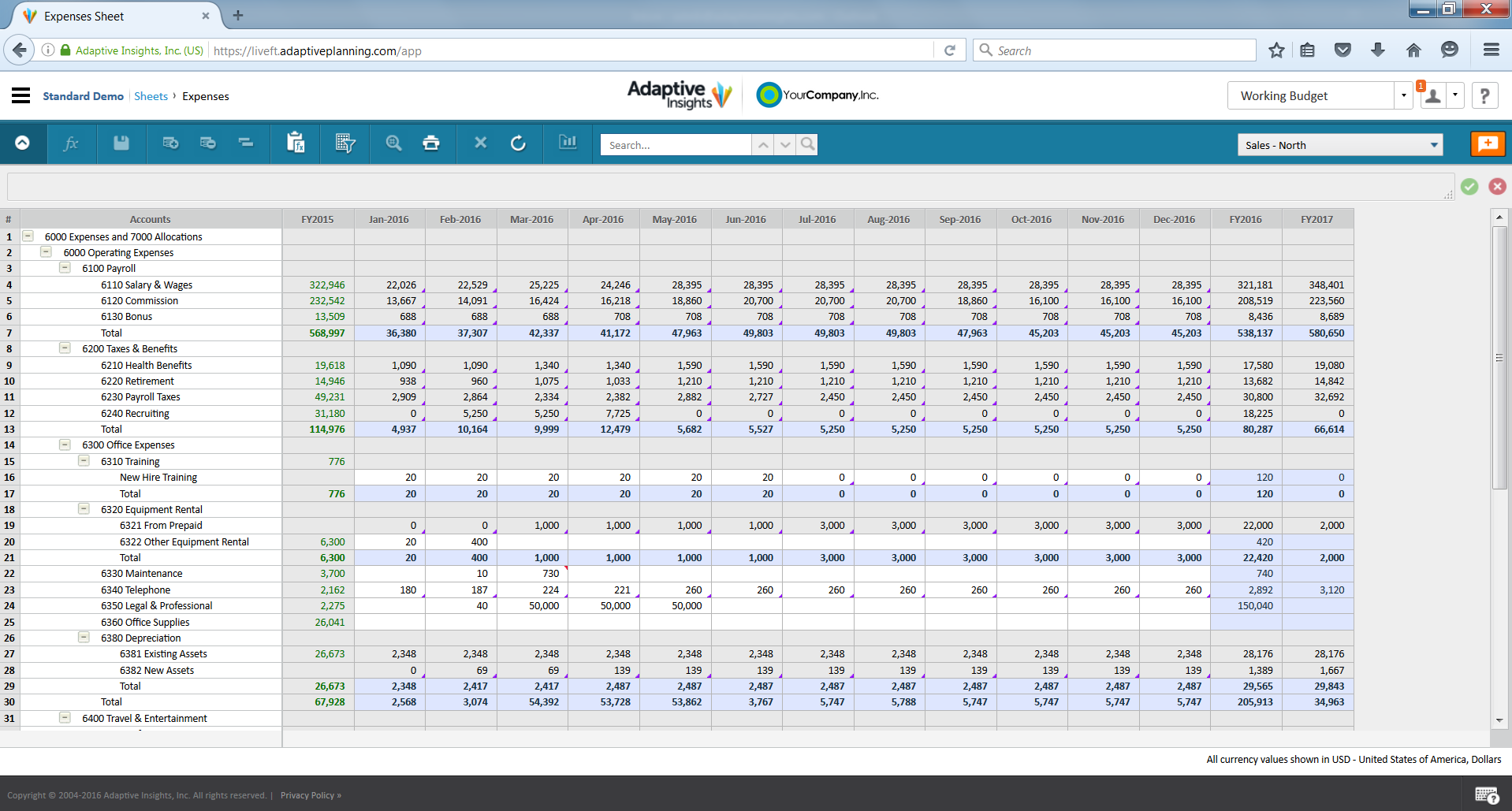Open the chart display icon
Viewport: 1512px width, 811px height.
point(568,143)
